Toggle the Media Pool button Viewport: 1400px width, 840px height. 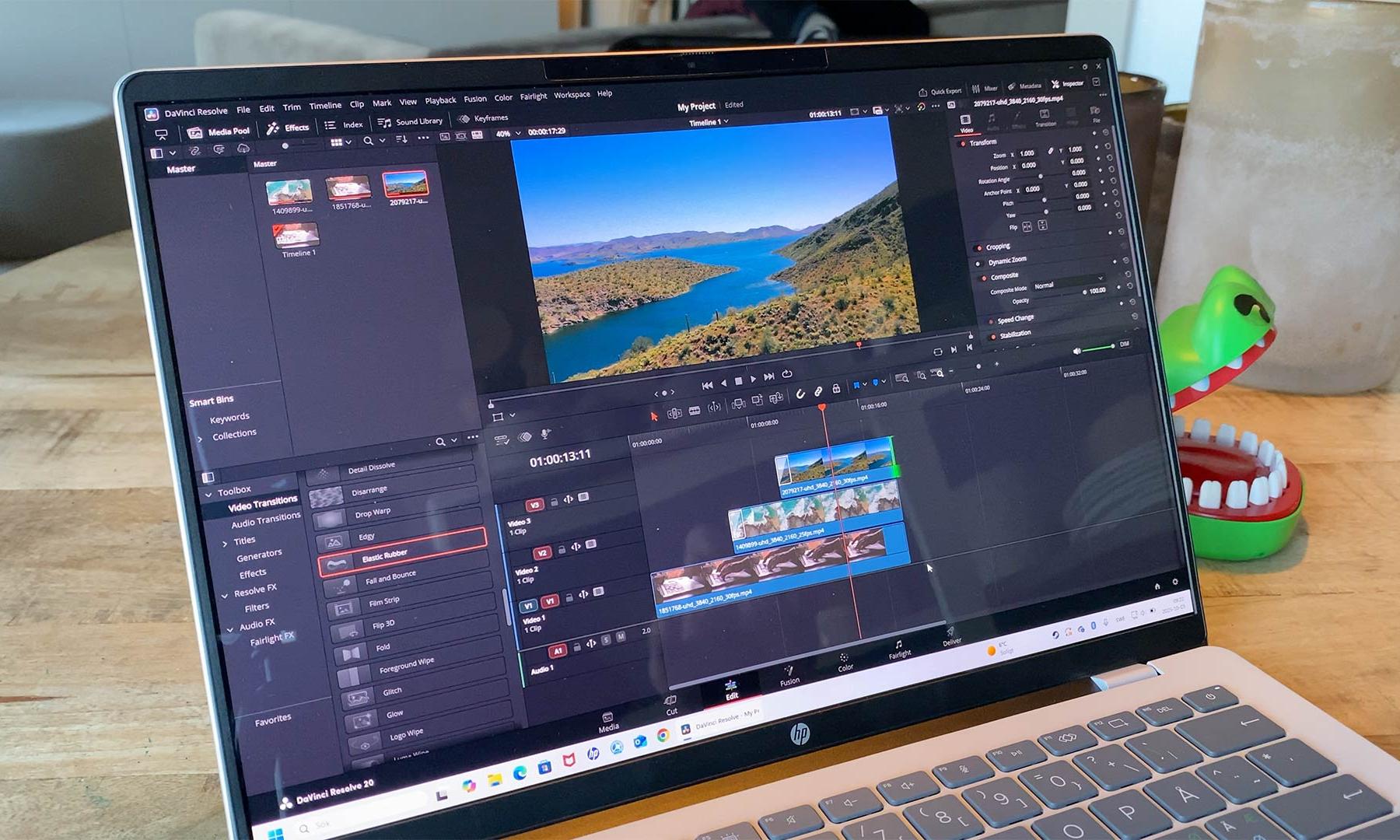click(219, 132)
